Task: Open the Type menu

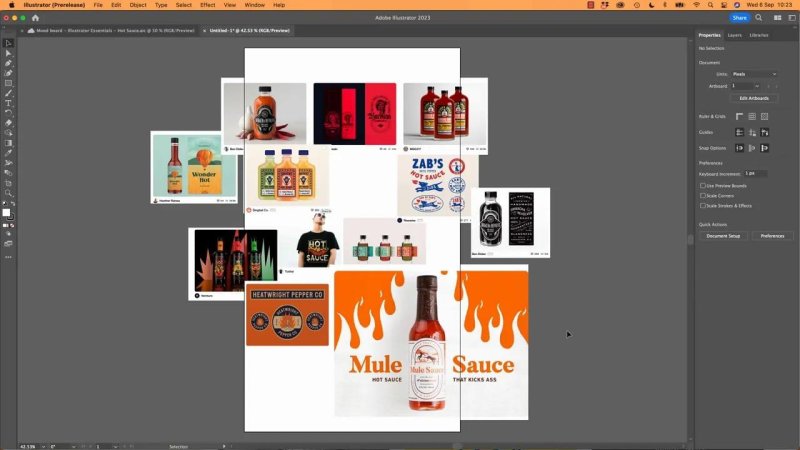Action: click(x=161, y=5)
